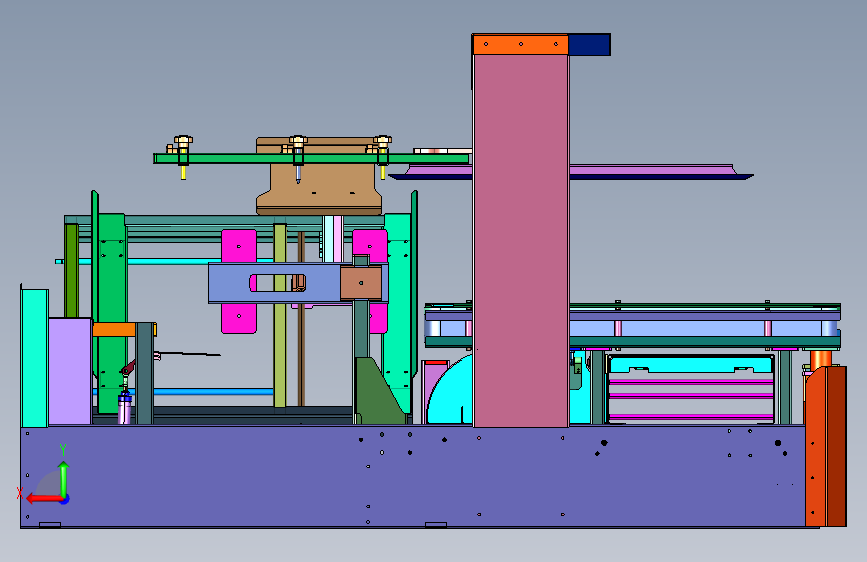Select the tall cyan-teal panel at far left

(x=35, y=358)
